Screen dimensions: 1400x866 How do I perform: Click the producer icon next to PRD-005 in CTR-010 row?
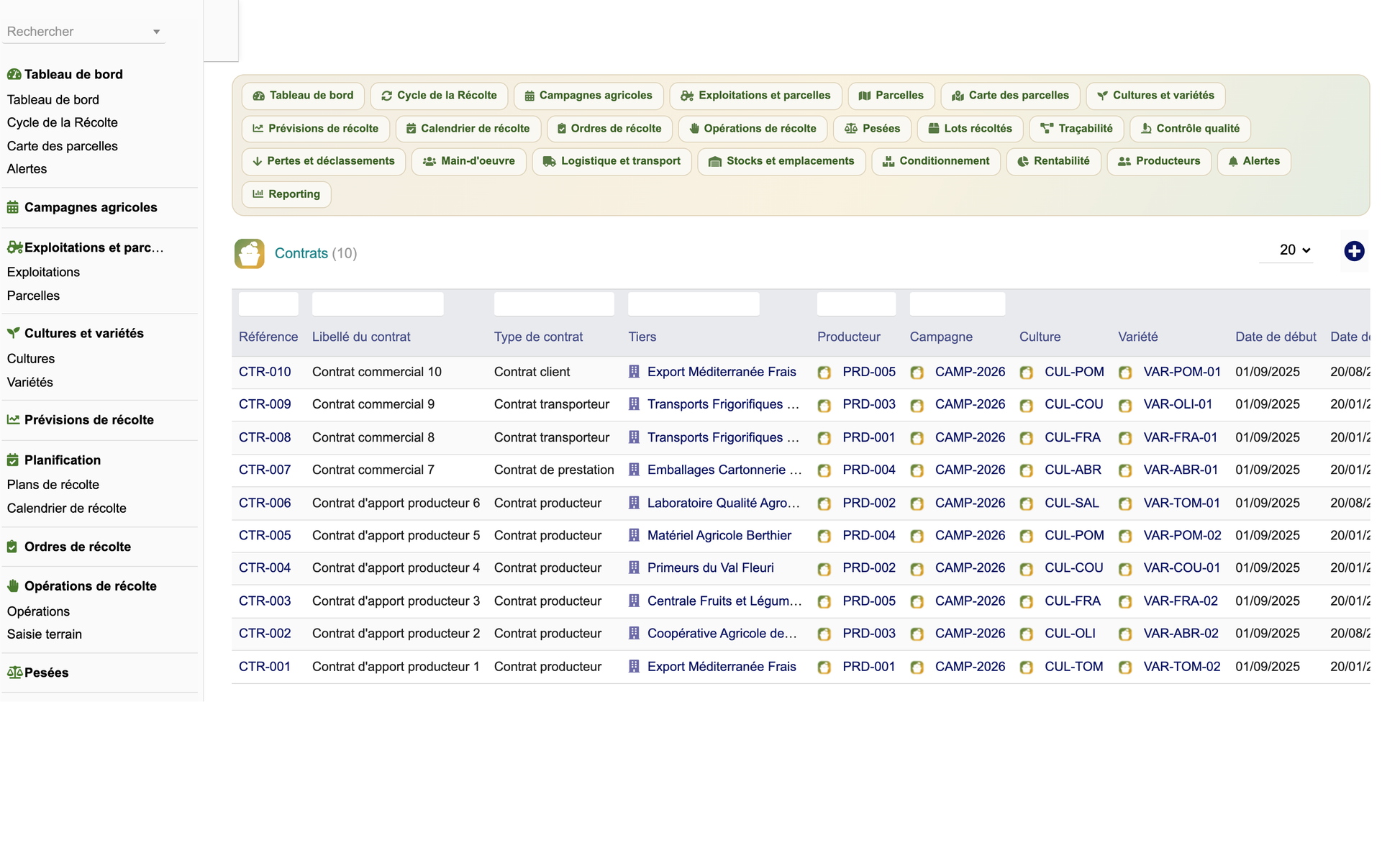coord(824,373)
